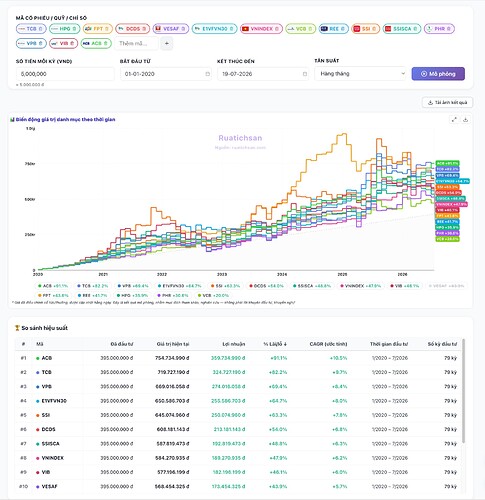
Task: Remove ACB chip with its trash icon
Action: pyautogui.click(x=105, y=43)
